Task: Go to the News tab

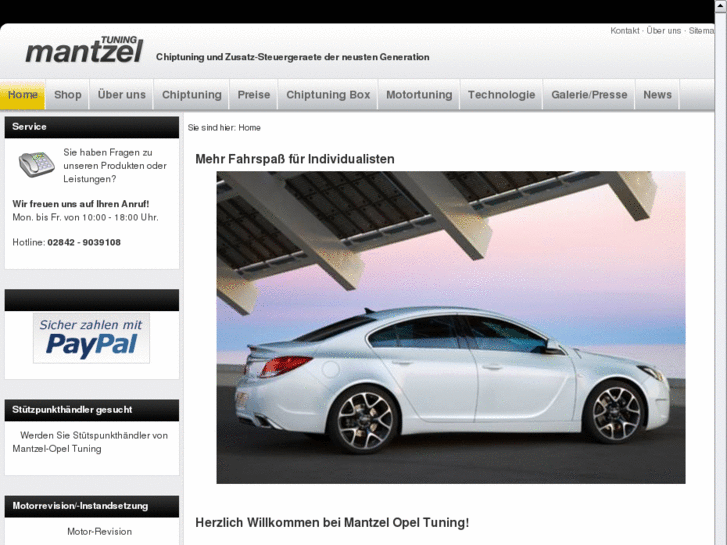Action: (657, 95)
